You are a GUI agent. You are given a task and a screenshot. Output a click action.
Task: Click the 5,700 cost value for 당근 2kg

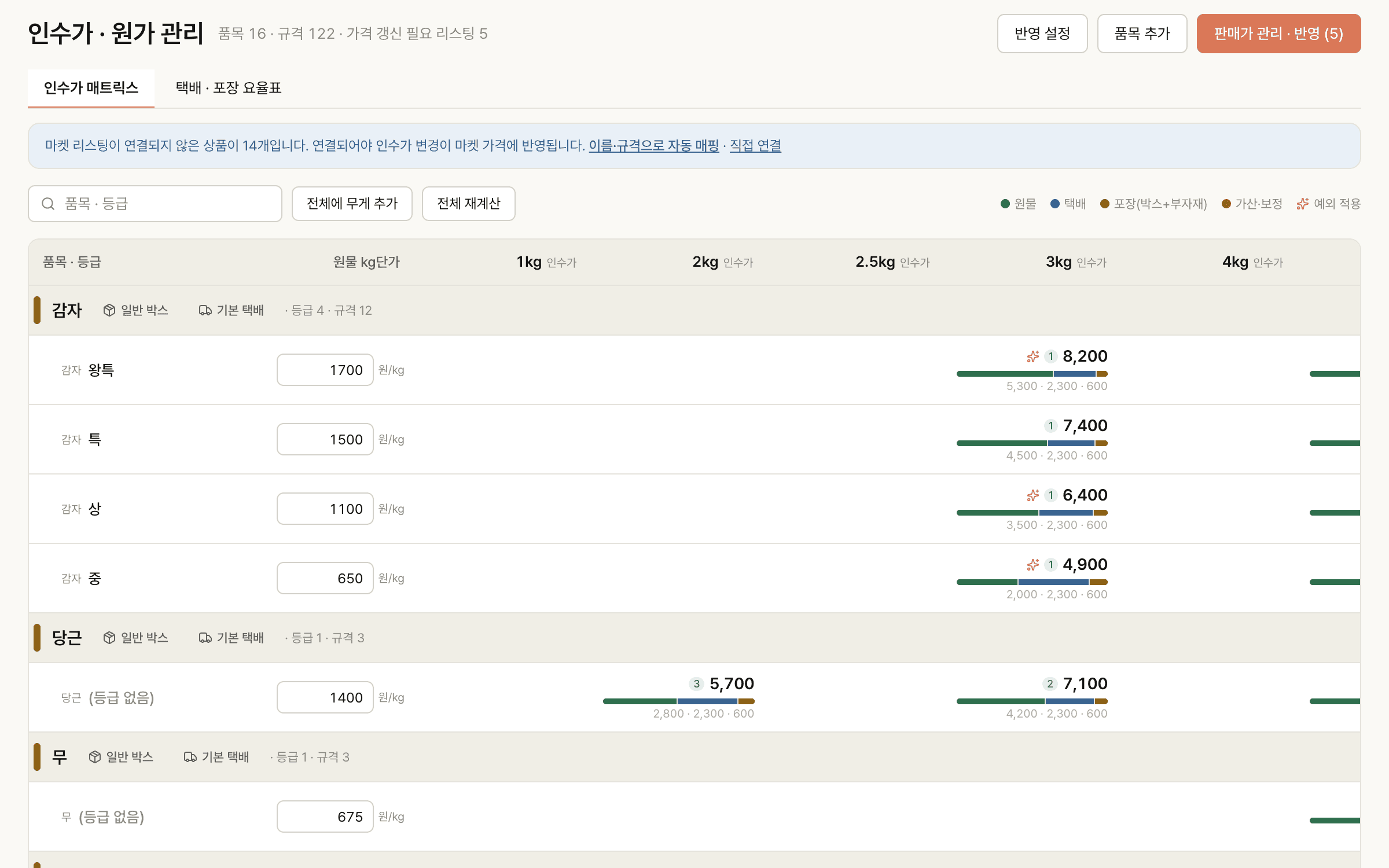pyautogui.click(x=732, y=684)
